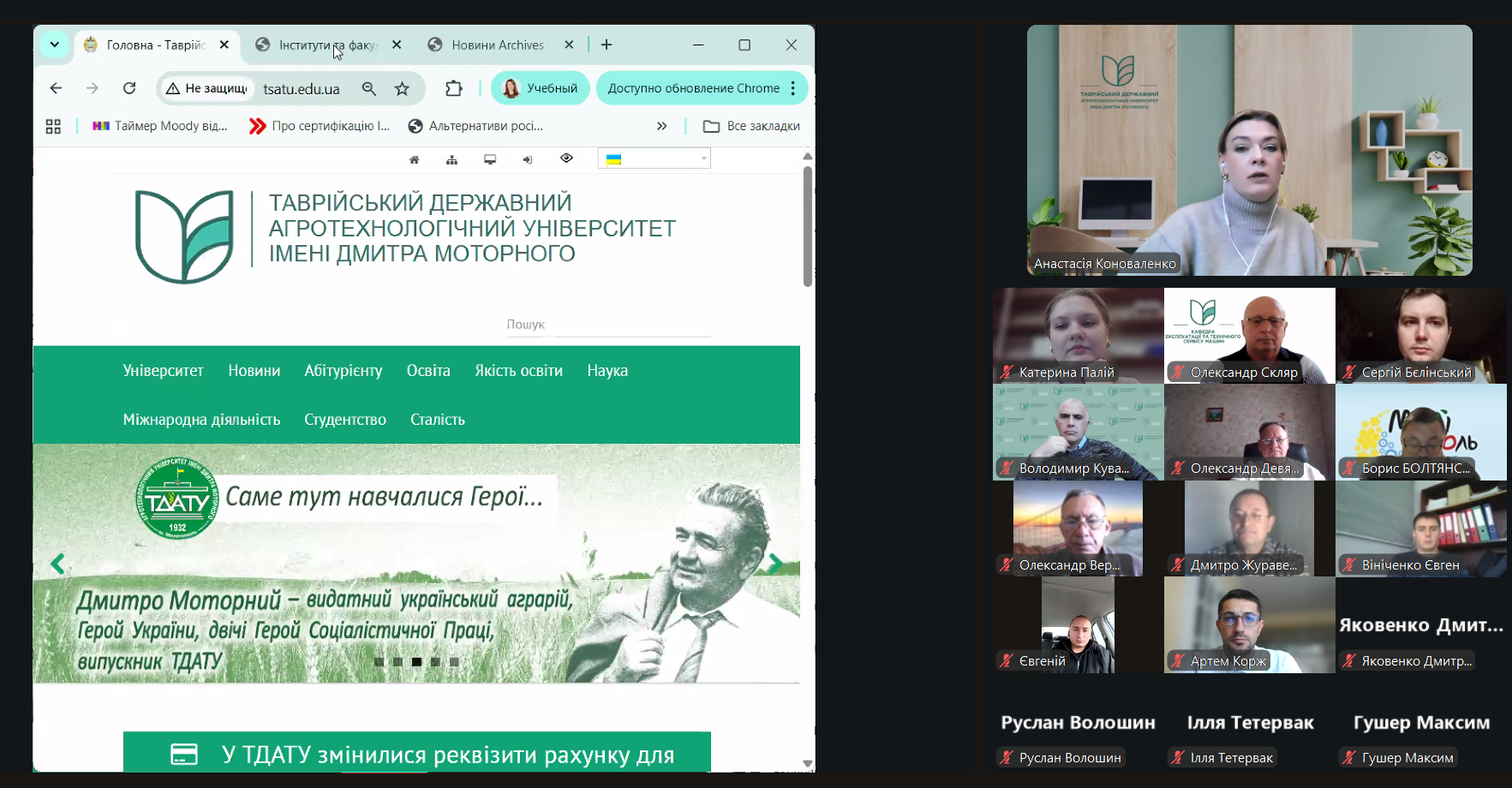Open the tab search dropdown arrow
Screen dimensions: 1512x788
(54, 45)
